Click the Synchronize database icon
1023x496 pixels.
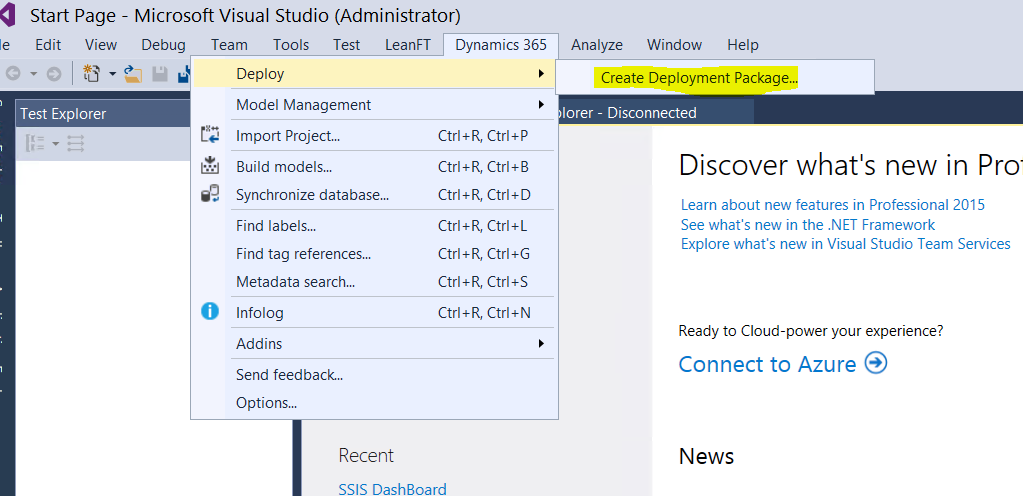coord(210,195)
